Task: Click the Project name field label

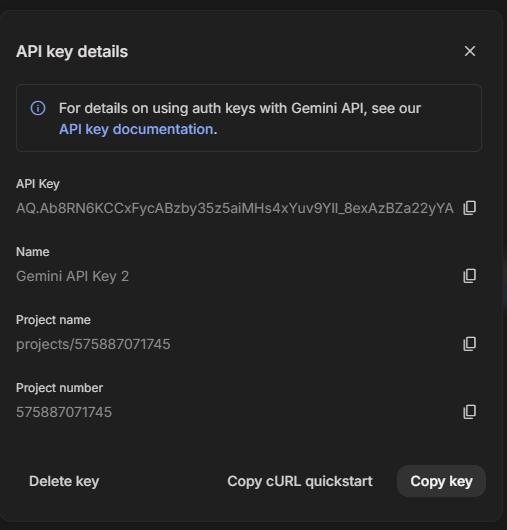Action: (53, 320)
